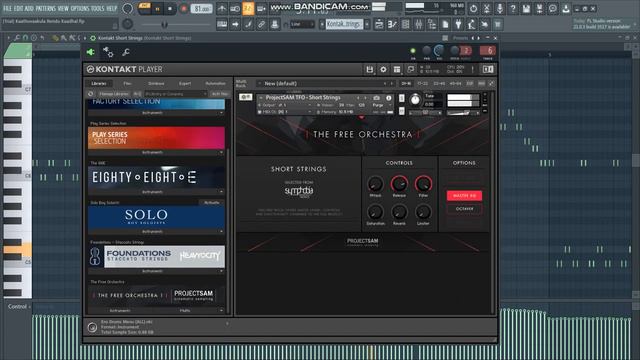Screen dimensions: 640x360
Task: Open the FILE menu
Action: [8, 9]
